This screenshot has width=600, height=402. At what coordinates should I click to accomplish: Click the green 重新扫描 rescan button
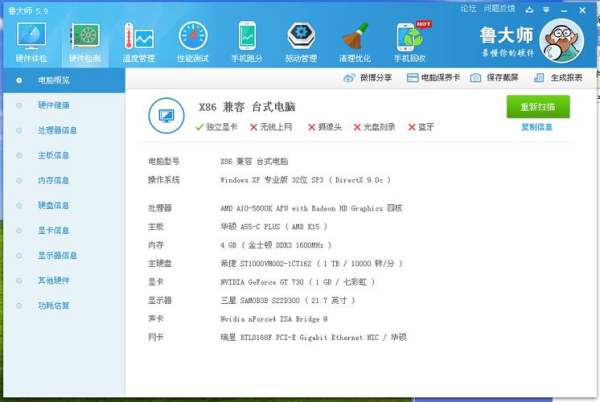(538, 107)
